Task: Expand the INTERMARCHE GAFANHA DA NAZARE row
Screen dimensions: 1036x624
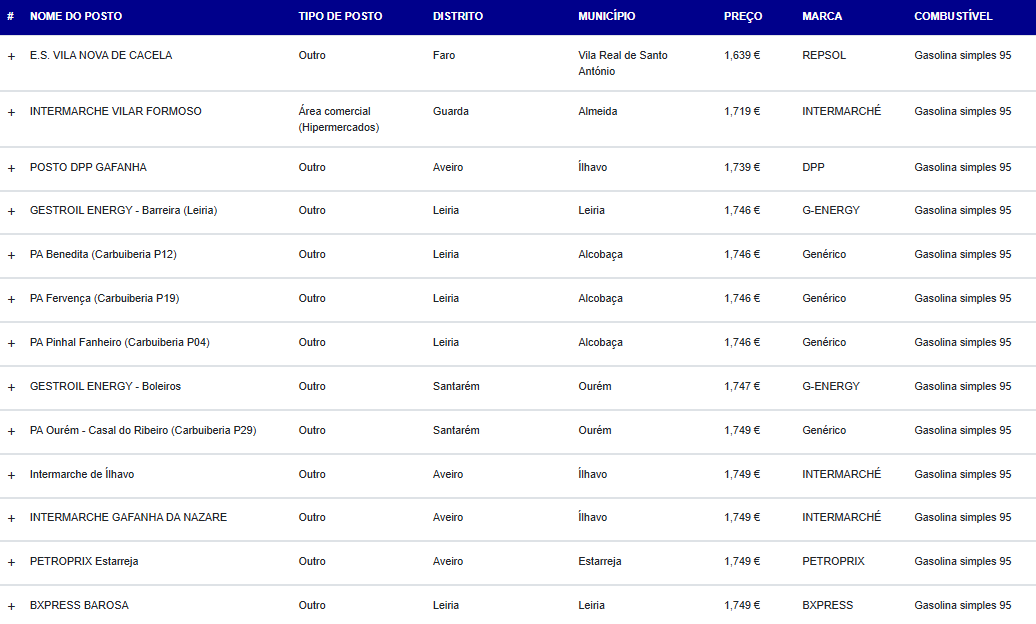Action: point(11,519)
